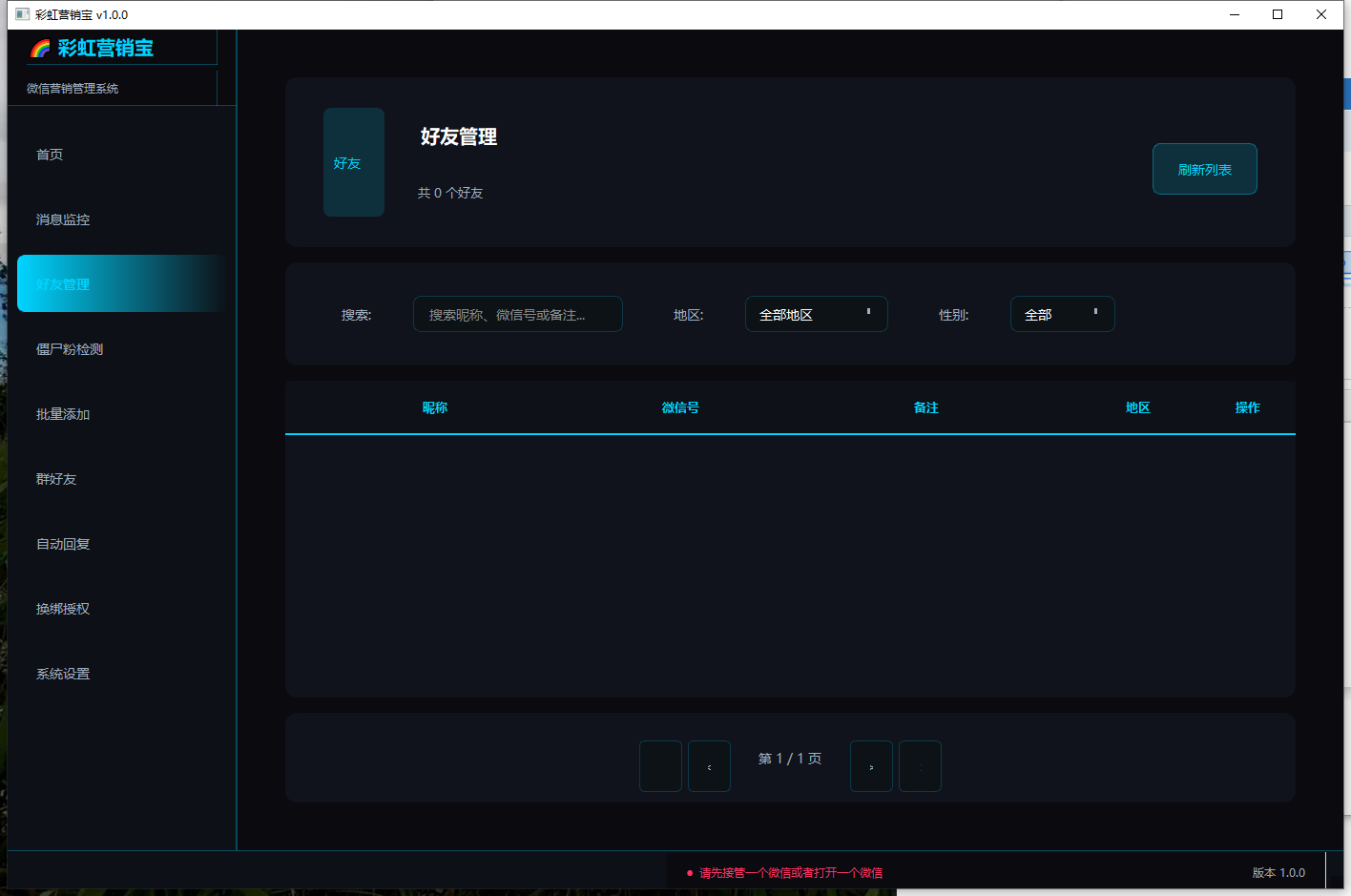1351x896 pixels.
Task: Jump to the last page with the rightmost pagination button
Action: [x=920, y=766]
